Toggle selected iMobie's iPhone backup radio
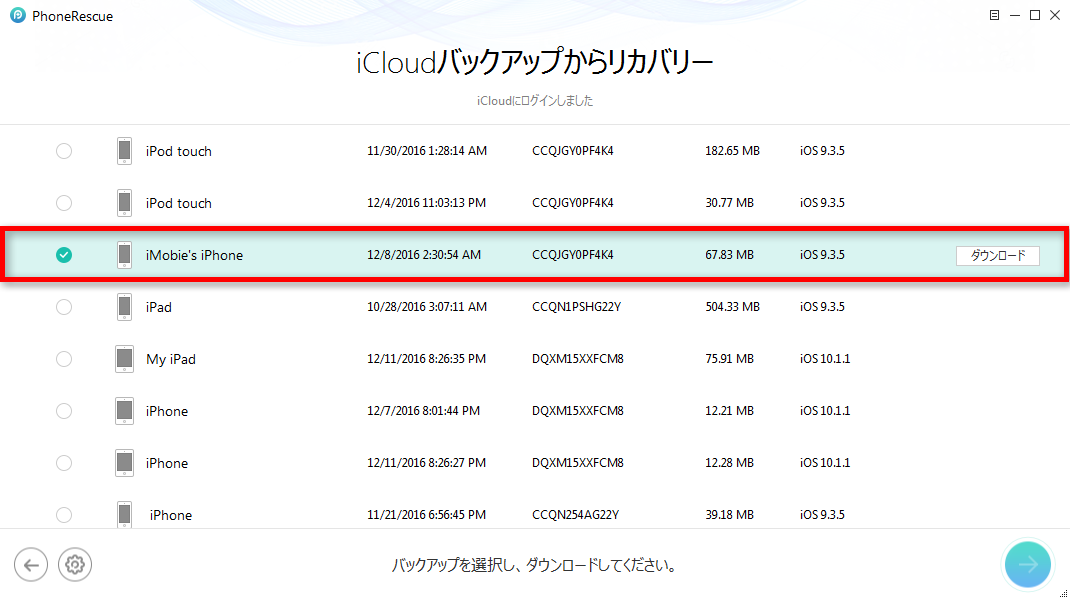Screen dimensions: 1070x600 (64, 255)
